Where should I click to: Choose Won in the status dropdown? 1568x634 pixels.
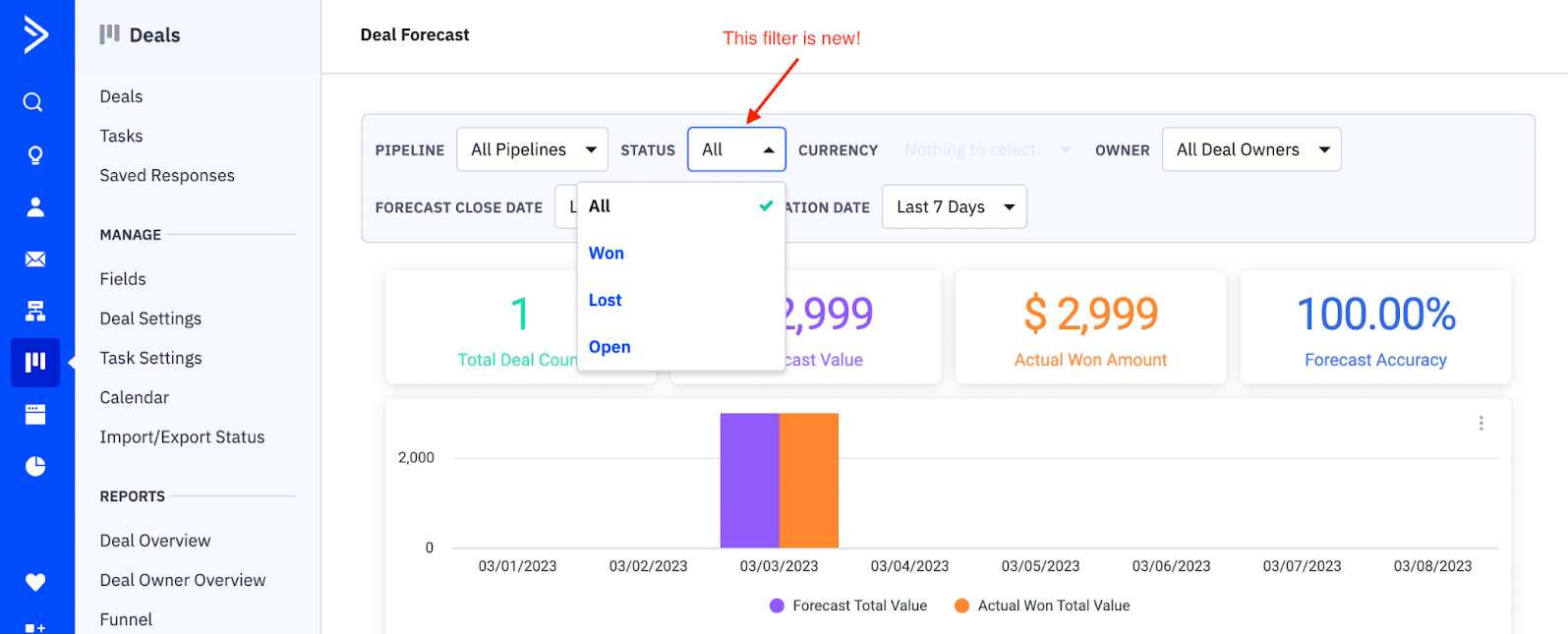point(607,254)
